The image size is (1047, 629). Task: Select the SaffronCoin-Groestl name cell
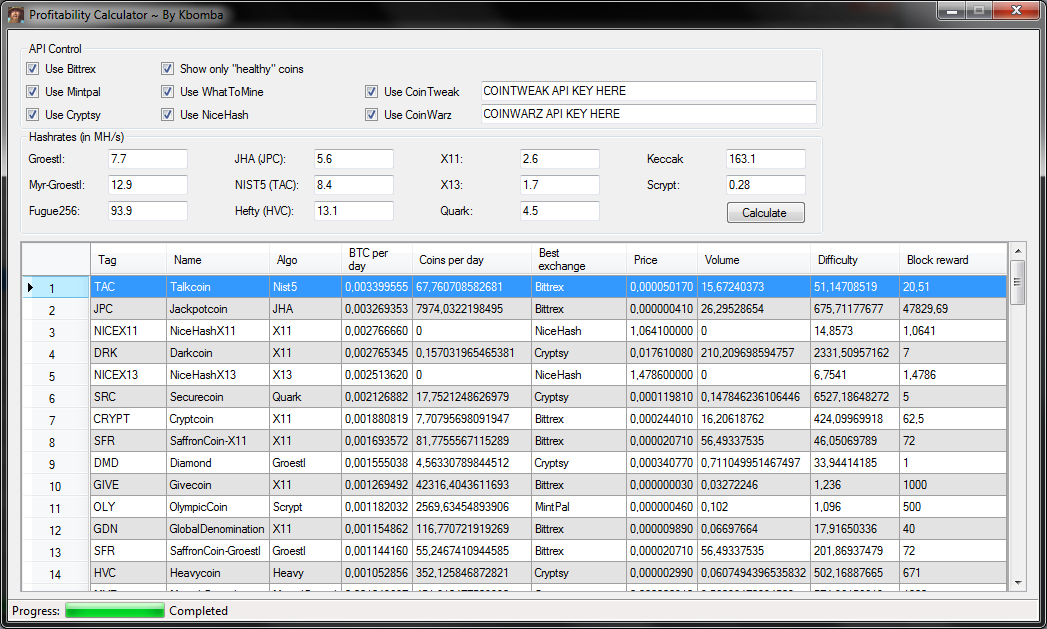pyautogui.click(x=218, y=552)
